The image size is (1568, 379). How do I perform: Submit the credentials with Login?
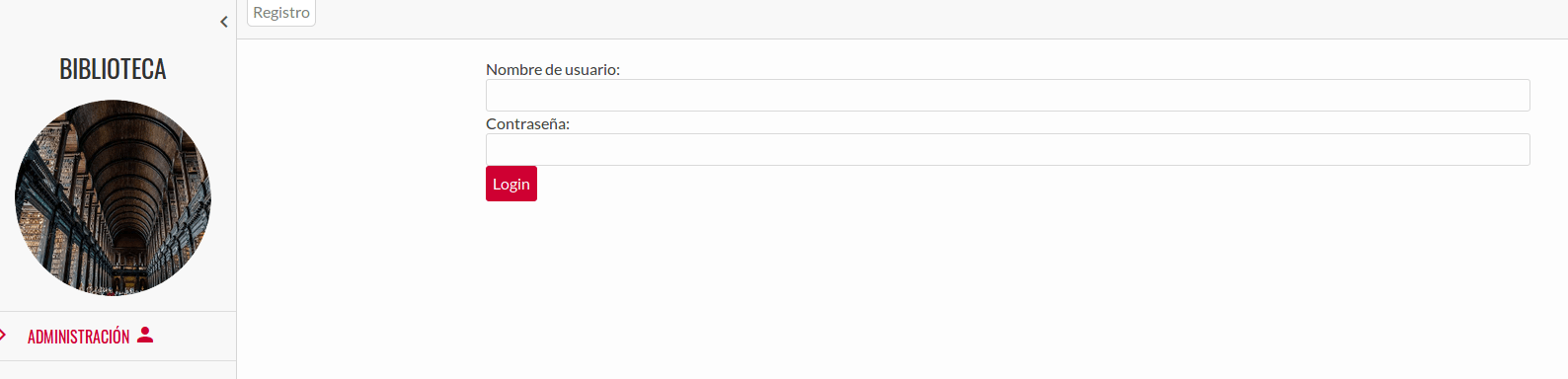511,184
